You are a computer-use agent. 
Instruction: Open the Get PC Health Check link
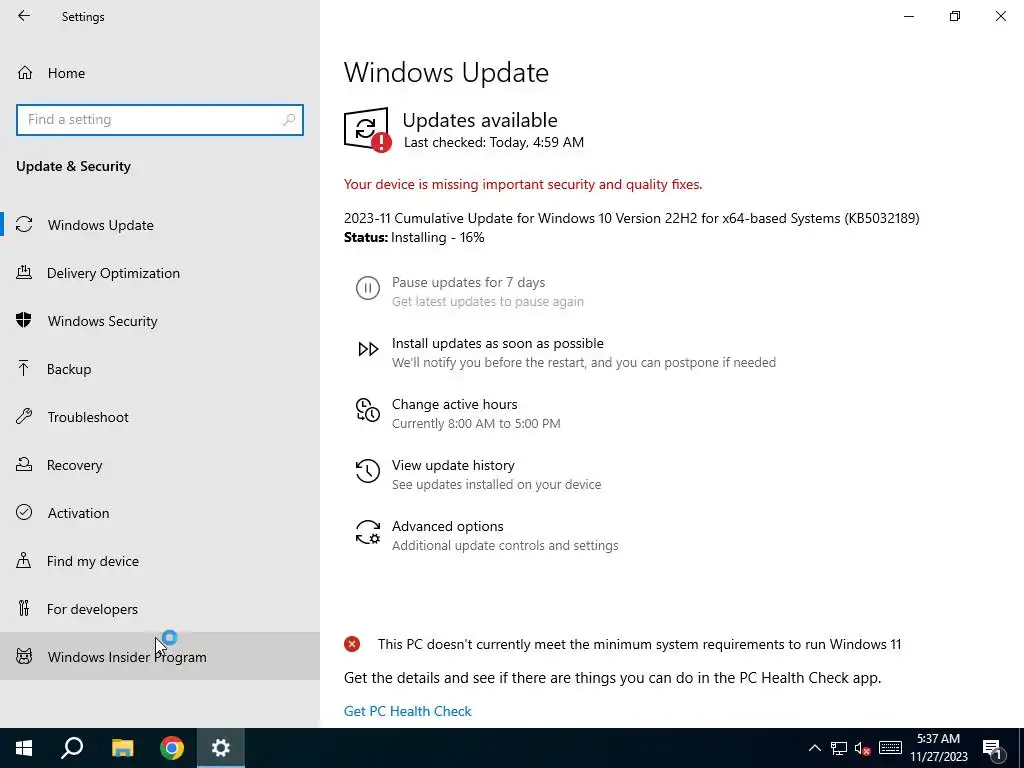point(408,711)
